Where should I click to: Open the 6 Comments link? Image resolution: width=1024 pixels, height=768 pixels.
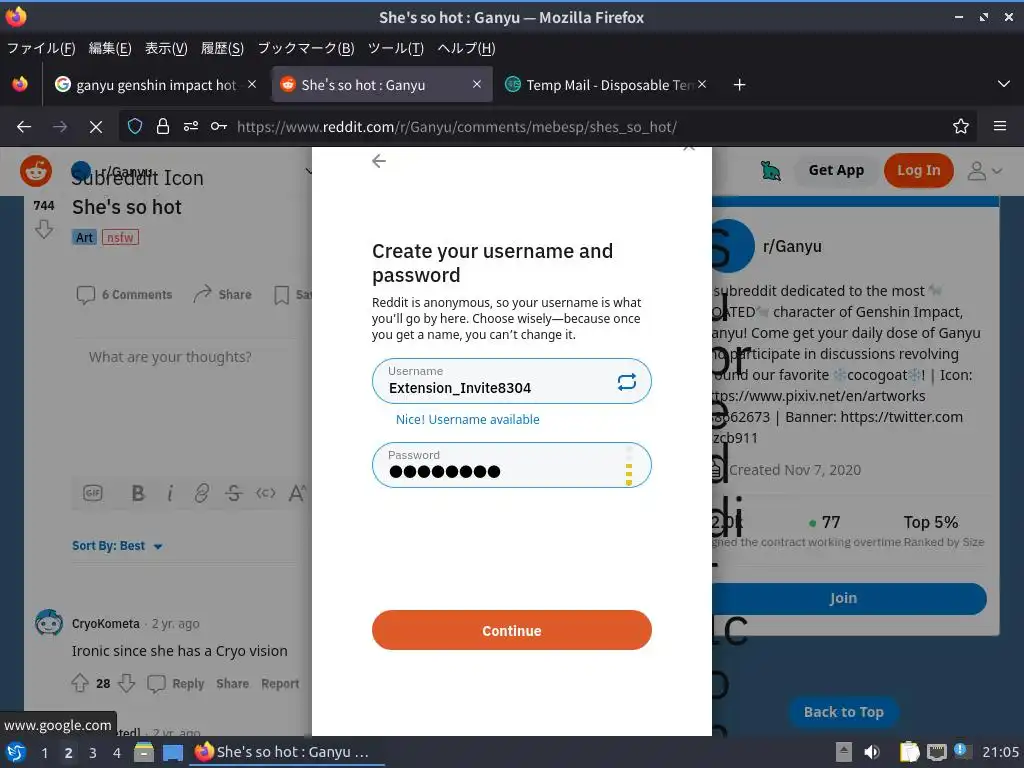[124, 295]
